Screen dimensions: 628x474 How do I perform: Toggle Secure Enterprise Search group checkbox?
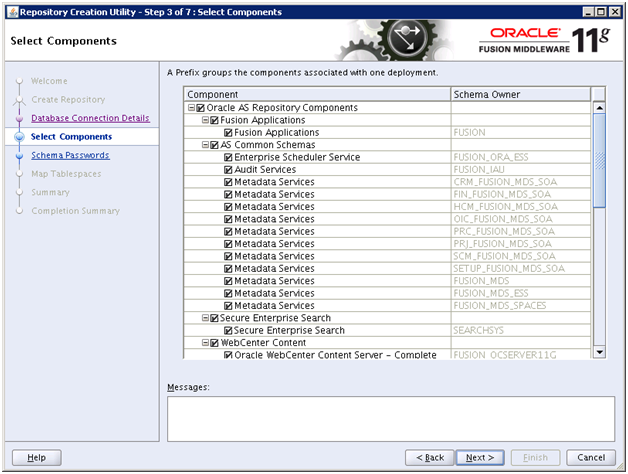(214, 318)
